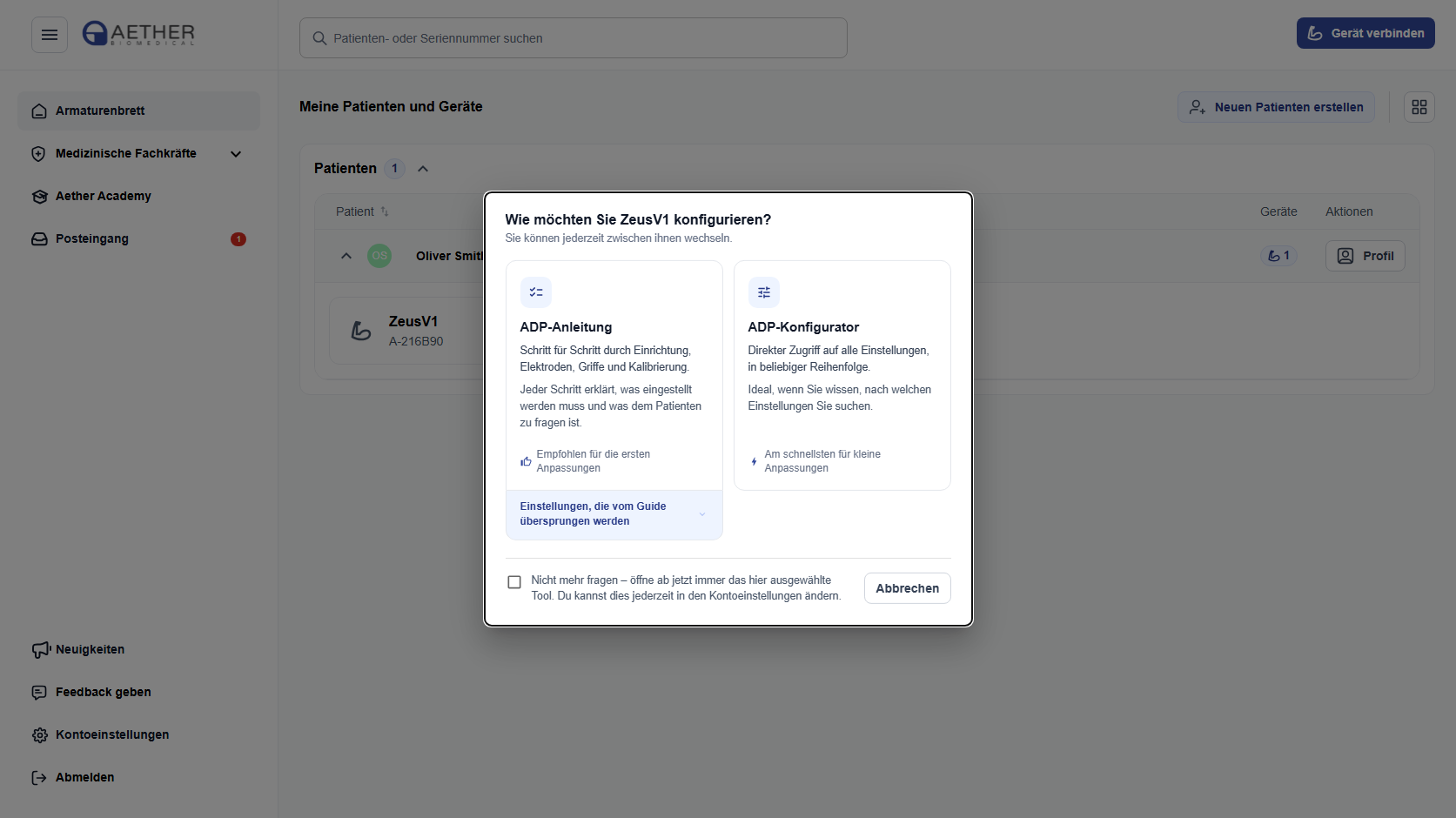Click the Posteingang unread badge
The height and width of the screenshot is (818, 1456).
tap(238, 239)
